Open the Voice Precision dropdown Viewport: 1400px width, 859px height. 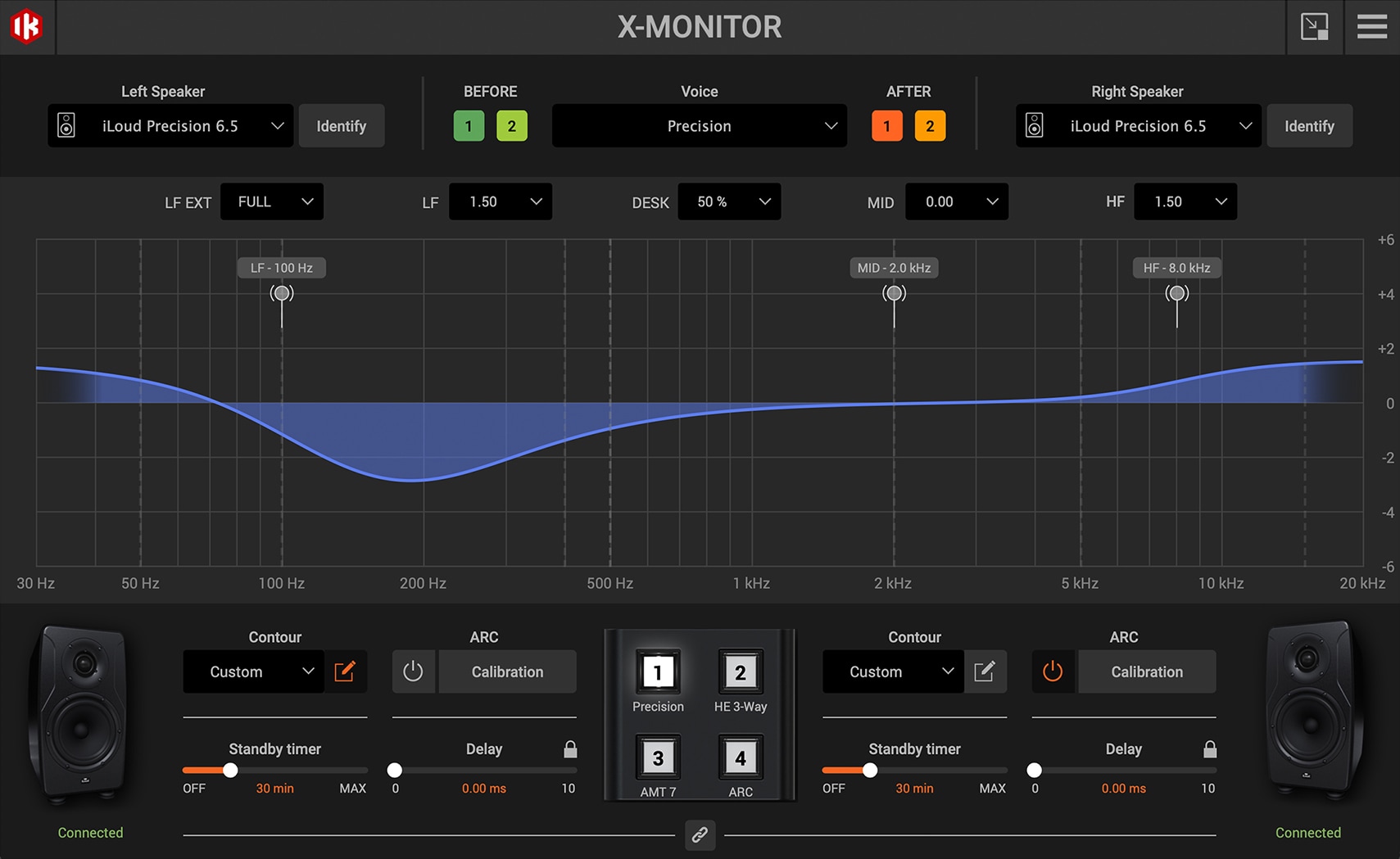(x=699, y=126)
